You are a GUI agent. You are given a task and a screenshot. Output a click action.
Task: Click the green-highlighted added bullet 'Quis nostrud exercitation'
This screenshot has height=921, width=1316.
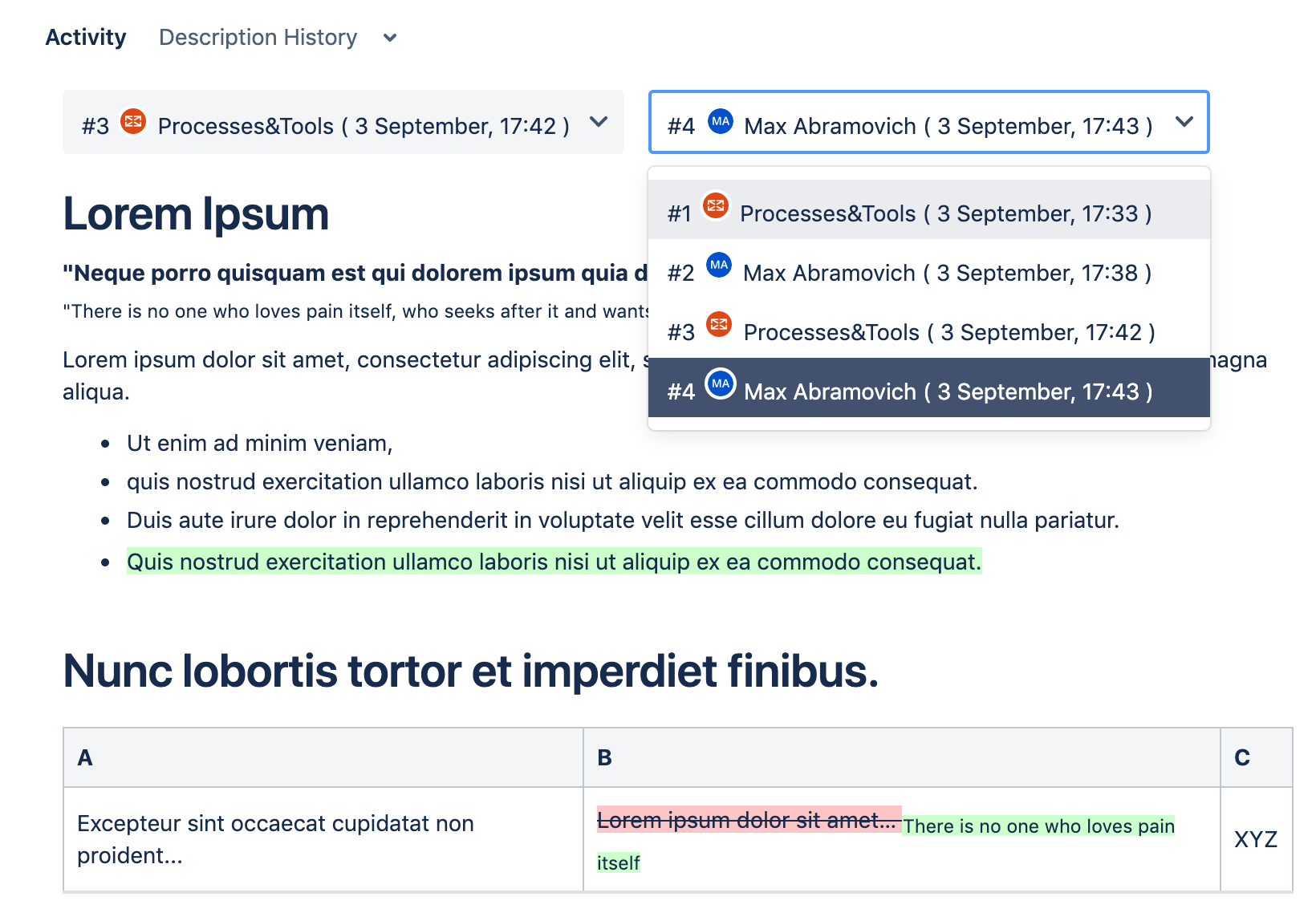click(x=554, y=562)
